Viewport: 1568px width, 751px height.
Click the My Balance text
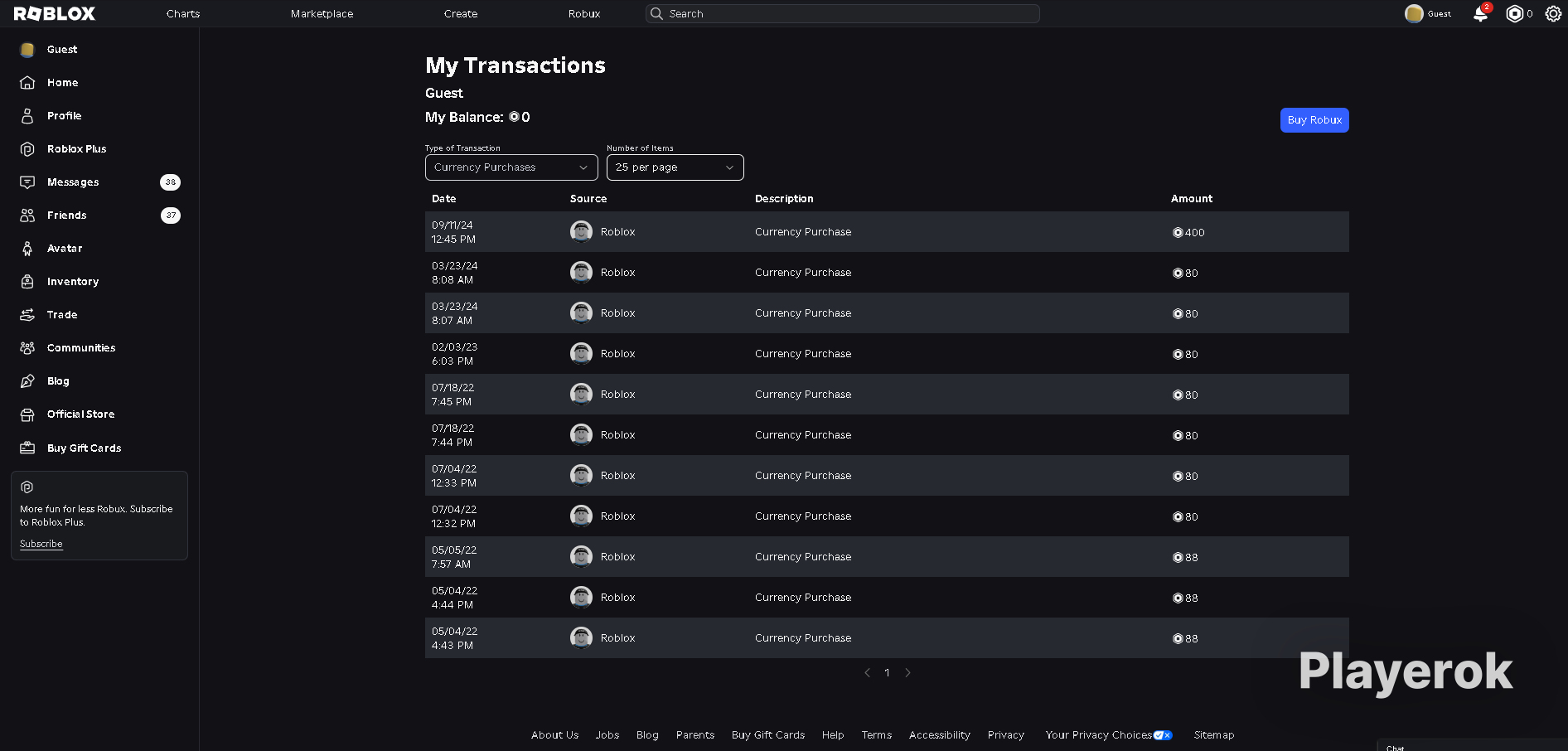click(x=477, y=117)
